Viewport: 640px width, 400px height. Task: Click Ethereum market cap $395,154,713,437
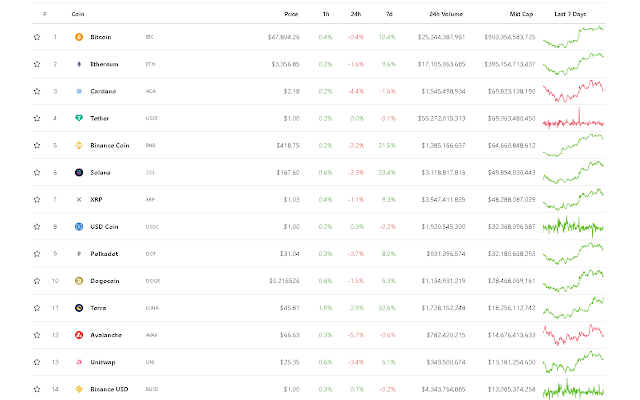(x=509, y=64)
